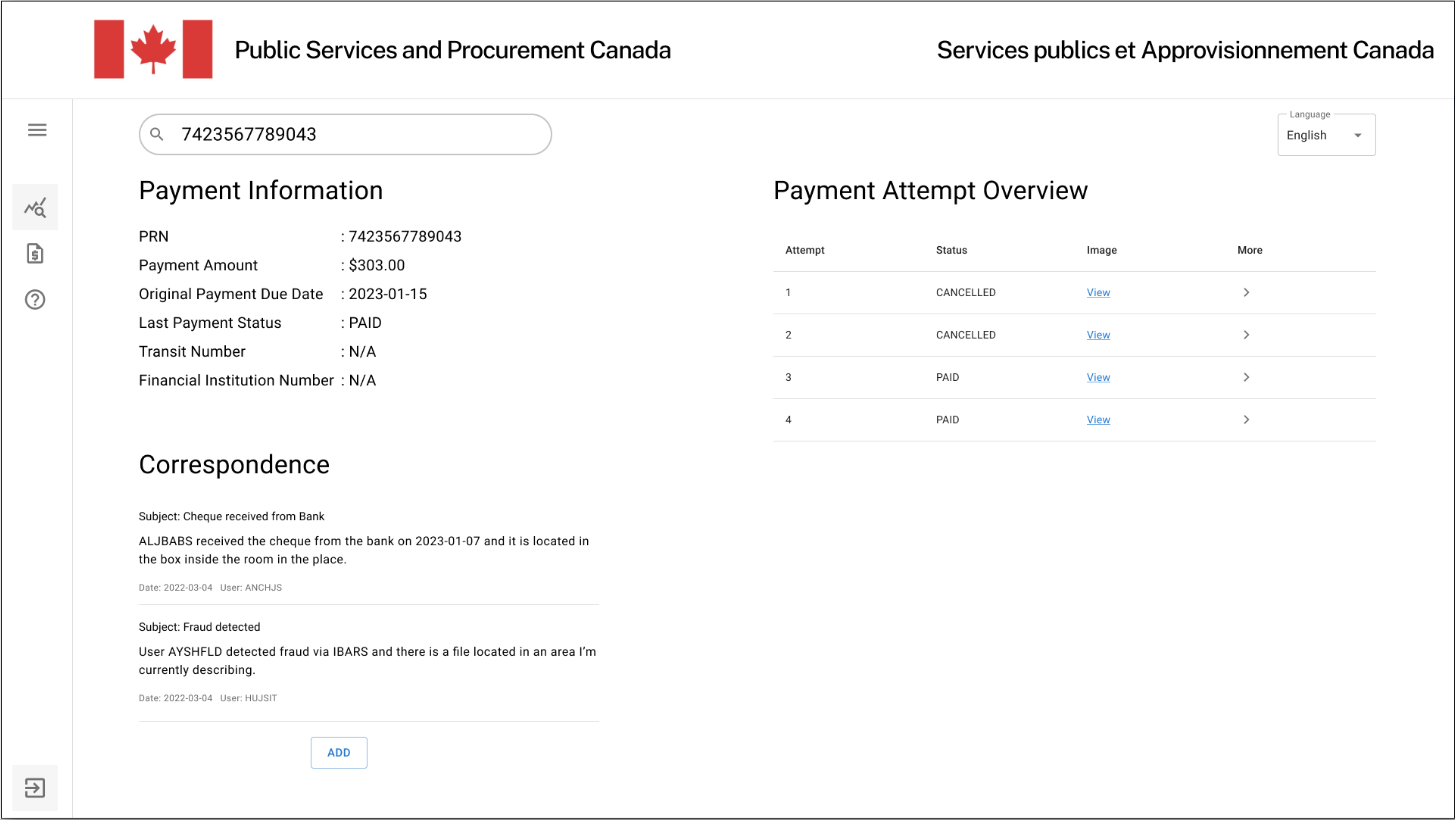Click the Payment Attempt Overview heading
Viewport: 1455px width, 820px height.
[x=930, y=191]
